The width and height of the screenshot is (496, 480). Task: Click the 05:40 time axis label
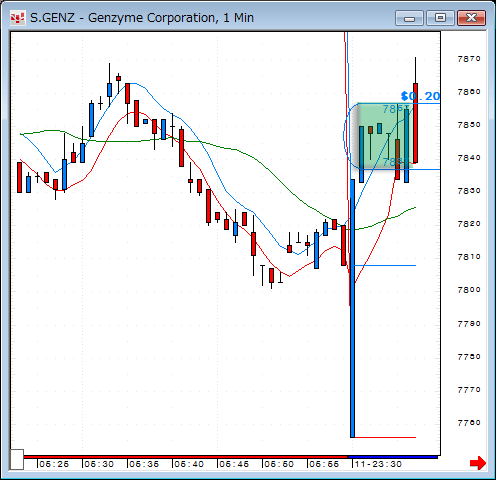[189, 464]
